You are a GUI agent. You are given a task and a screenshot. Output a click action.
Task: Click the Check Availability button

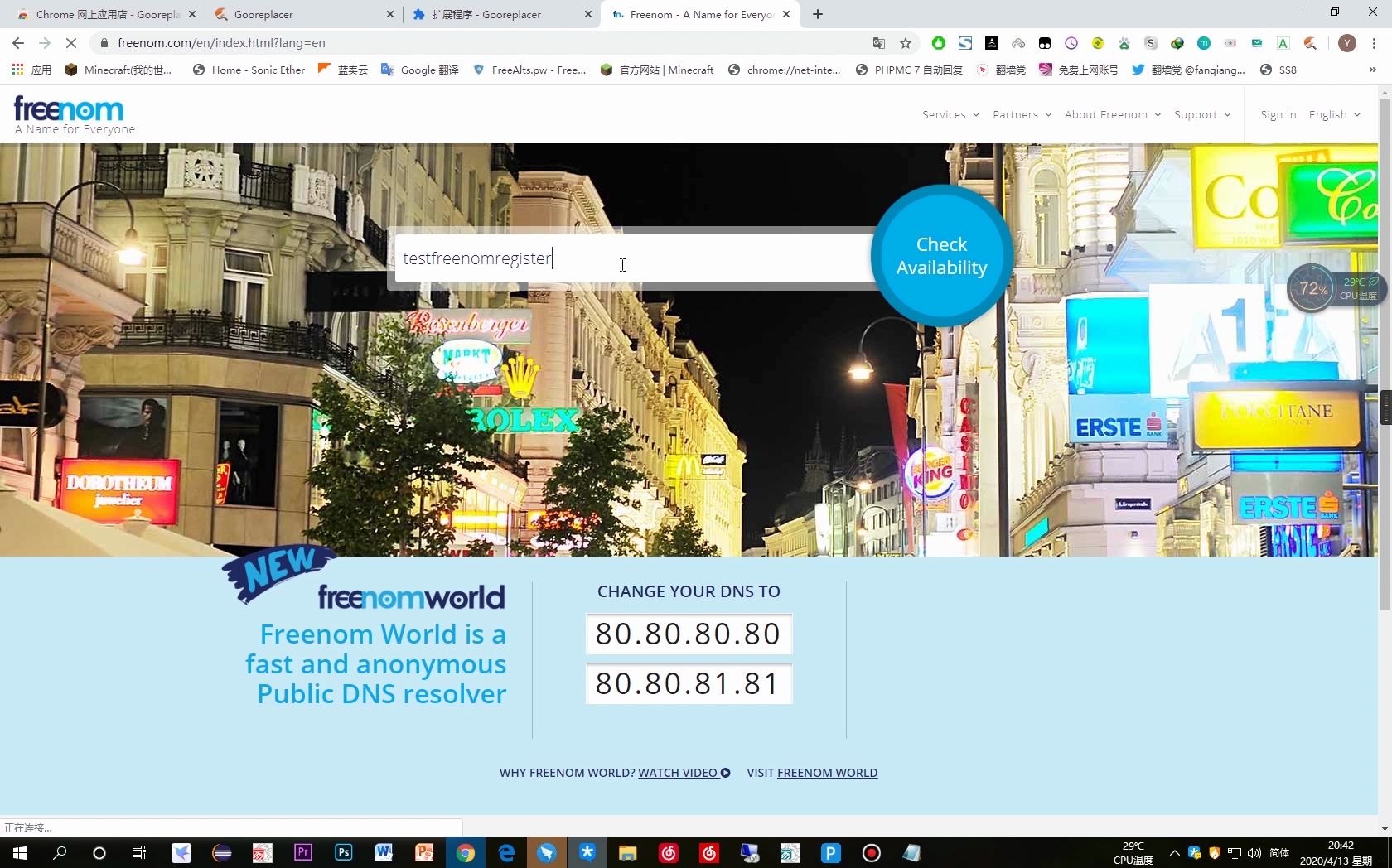(x=940, y=255)
